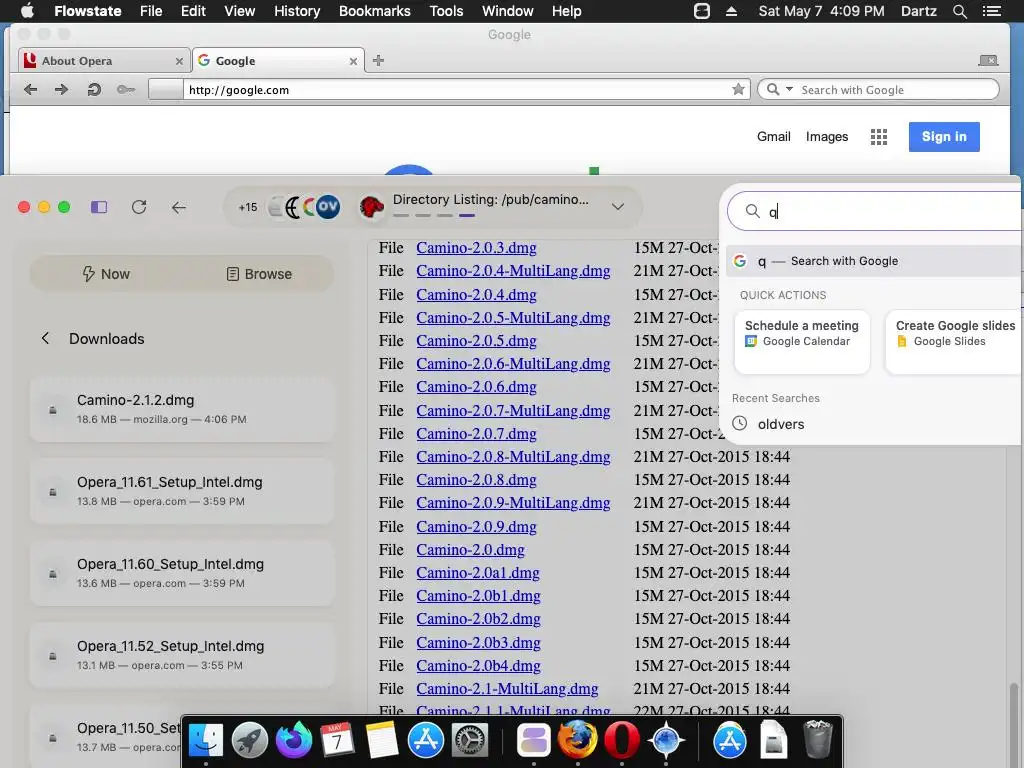Show the +15 hidden tabs
This screenshot has height=768, width=1024.
(x=248, y=208)
